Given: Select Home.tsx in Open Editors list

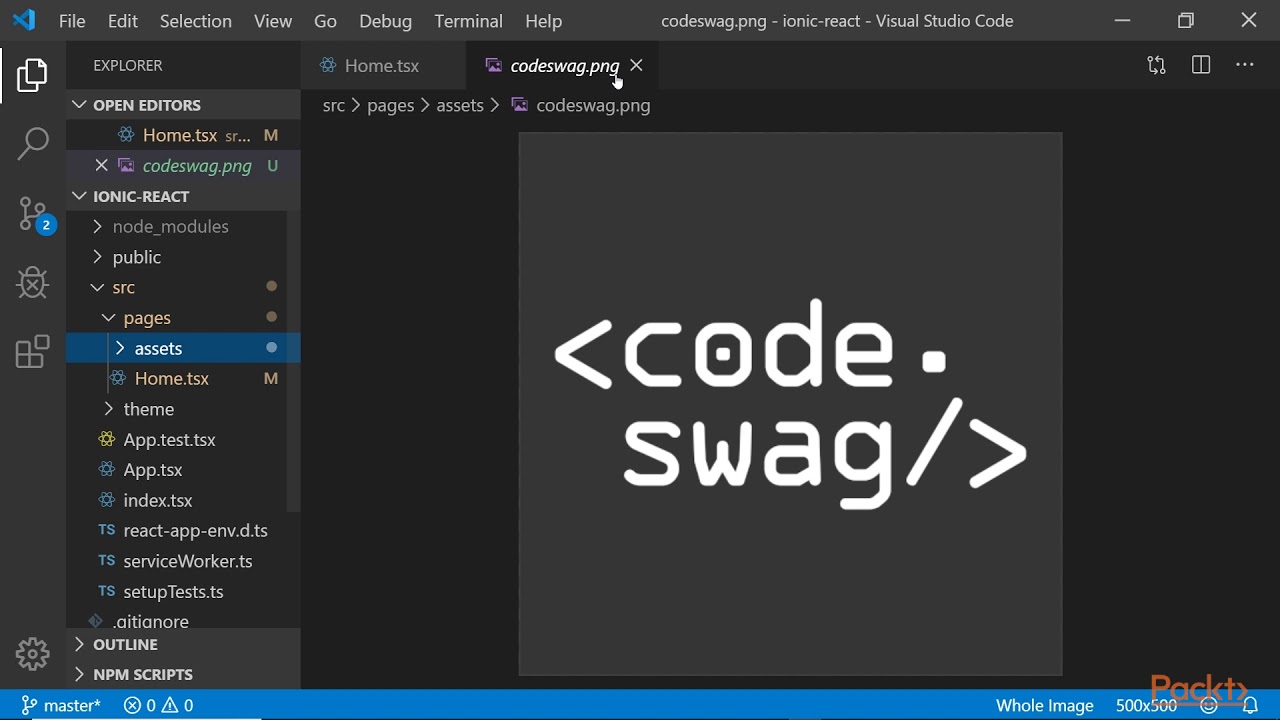Looking at the screenshot, I should 183,135.
